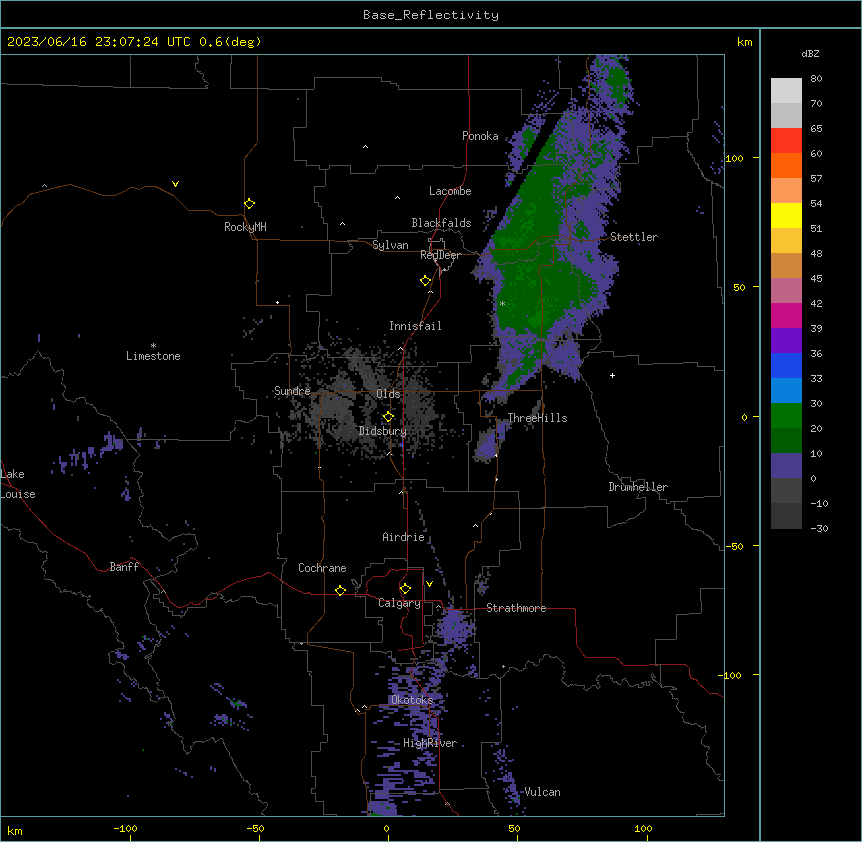862x842 pixels.
Task: Click the yellow diamond marker above RockyMH
Action: 249,204
